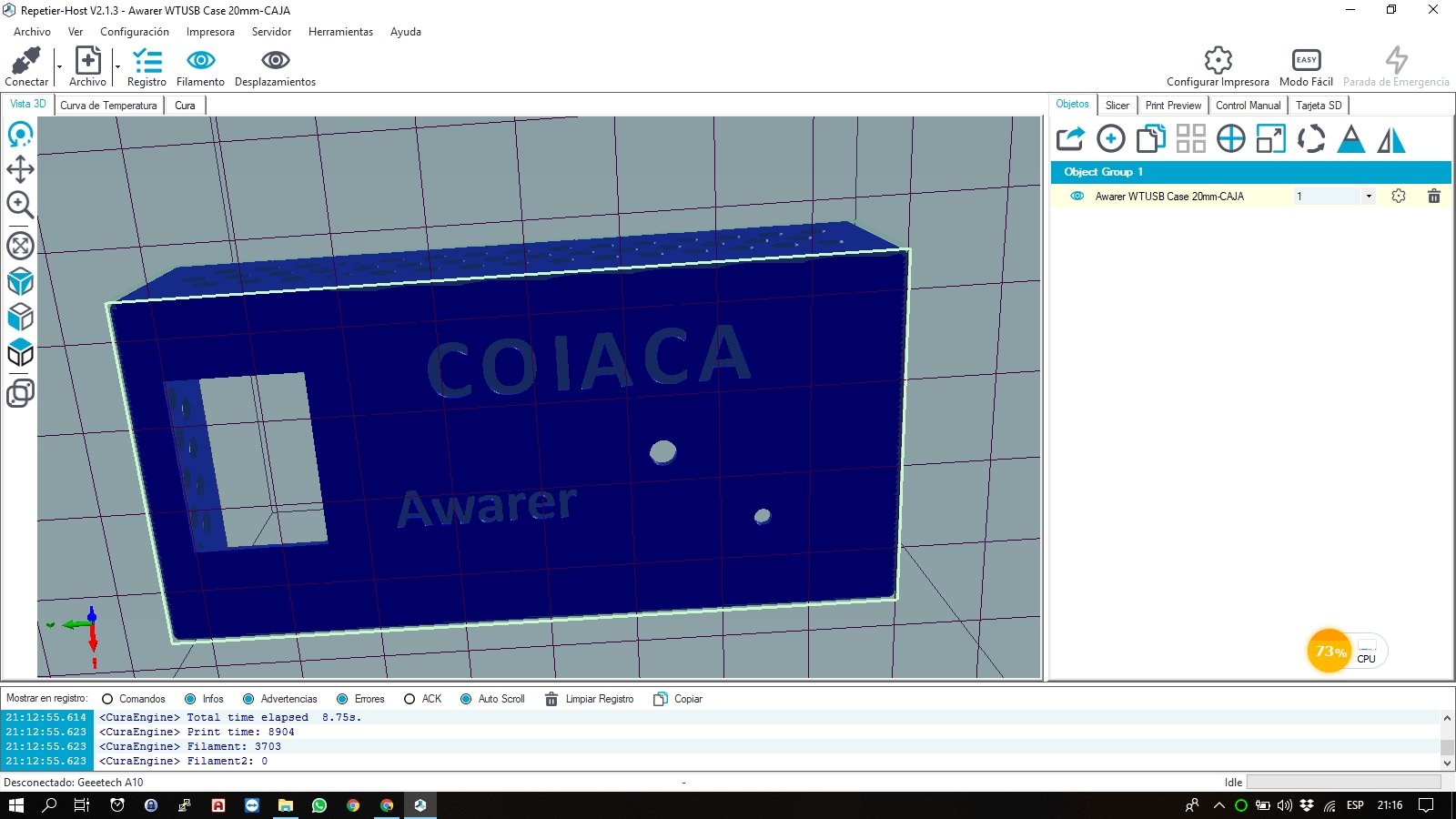Open the Ayuda menu

pyautogui.click(x=406, y=32)
